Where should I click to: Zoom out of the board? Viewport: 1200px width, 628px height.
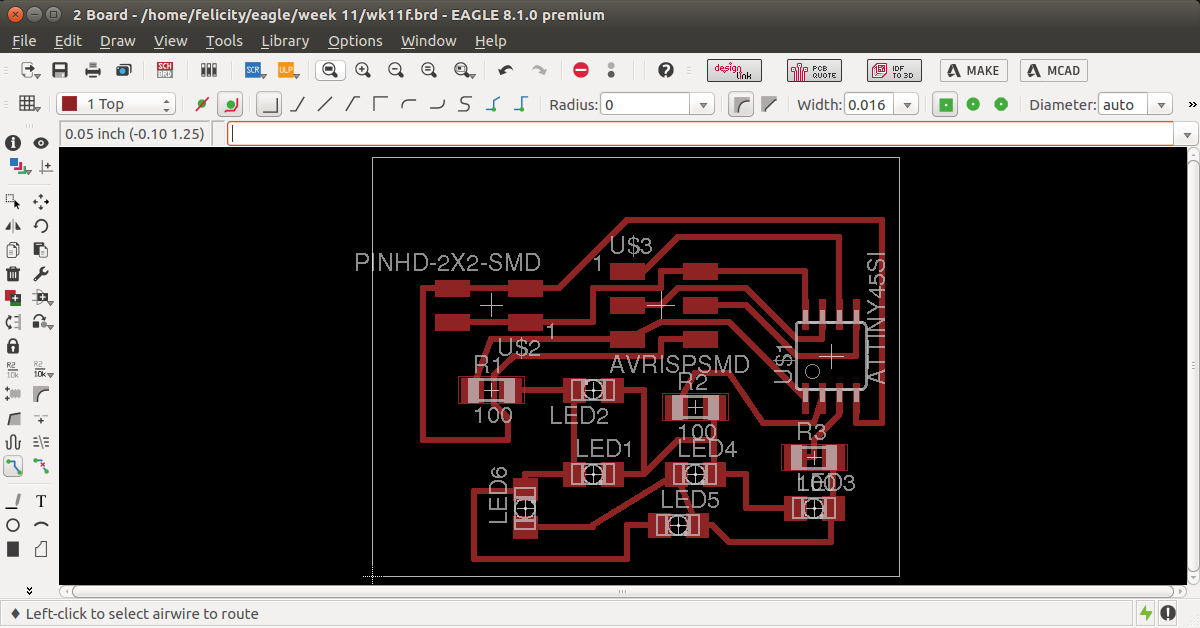click(396, 70)
